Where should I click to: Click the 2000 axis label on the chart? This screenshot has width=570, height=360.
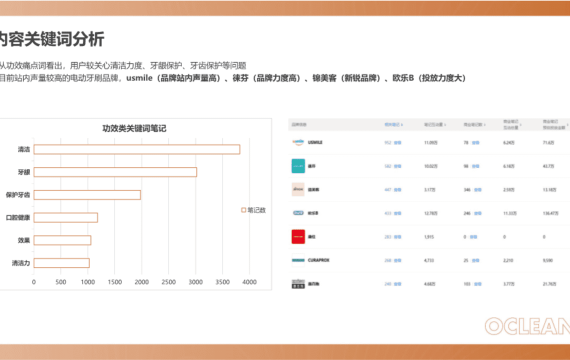tap(142, 282)
